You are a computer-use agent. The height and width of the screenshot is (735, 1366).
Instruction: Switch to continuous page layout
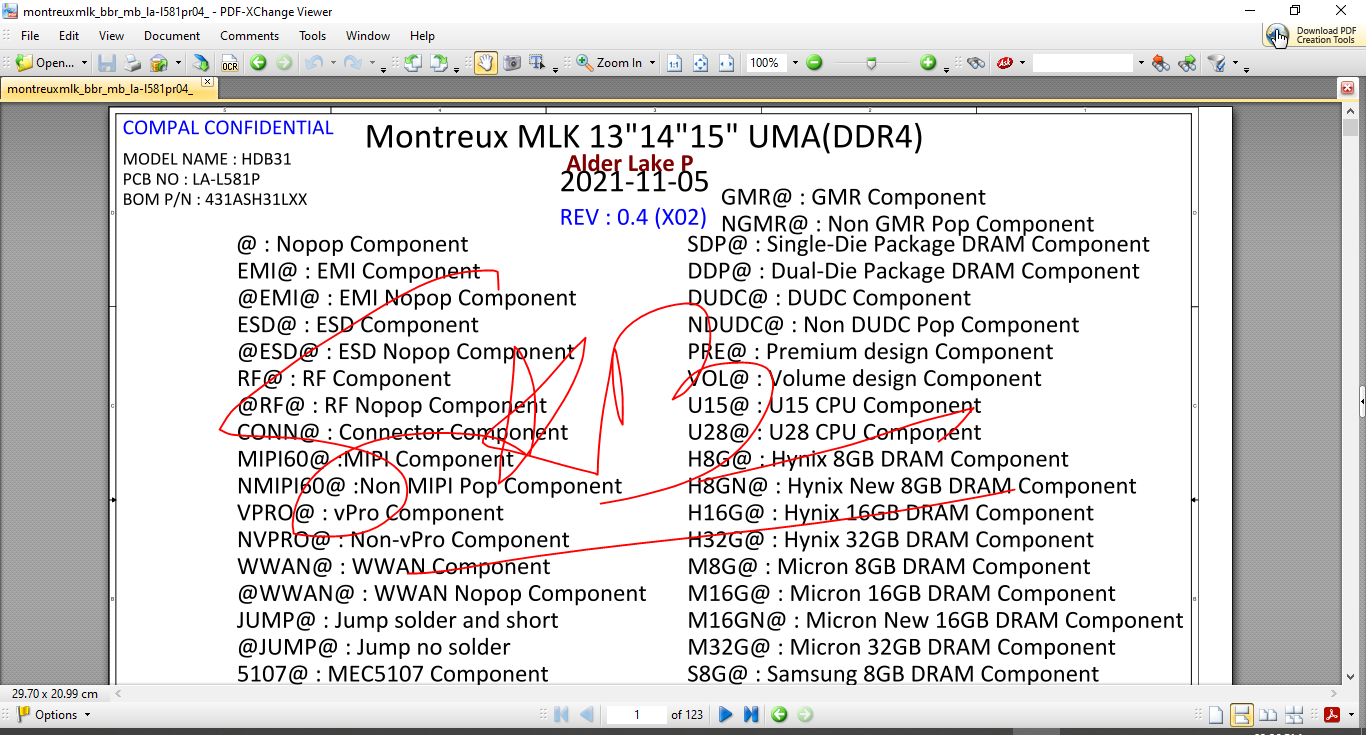point(1241,715)
